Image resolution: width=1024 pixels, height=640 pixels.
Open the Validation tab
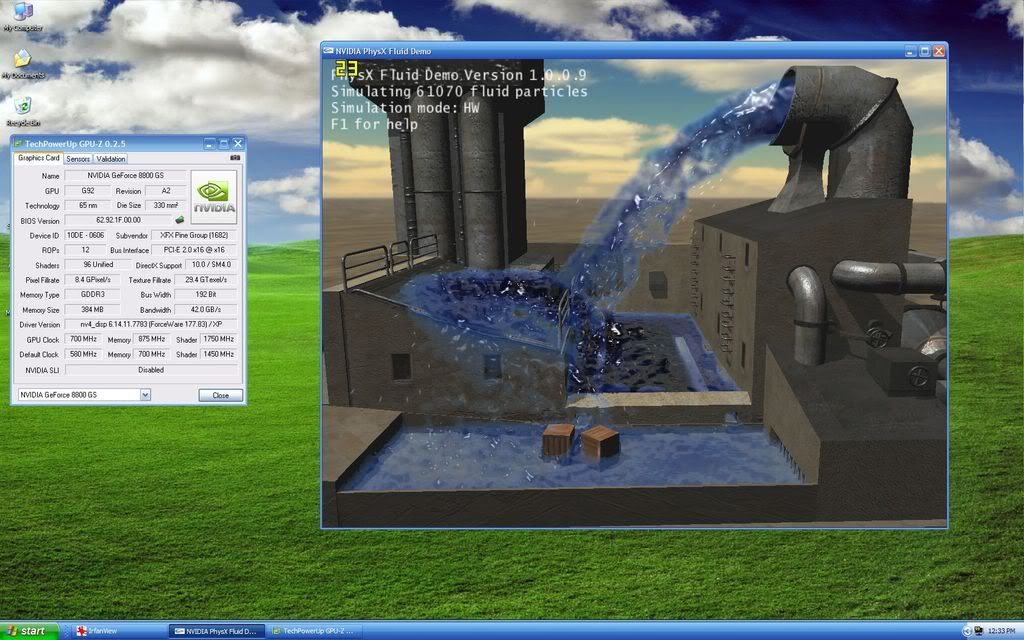pyautogui.click(x=110, y=159)
